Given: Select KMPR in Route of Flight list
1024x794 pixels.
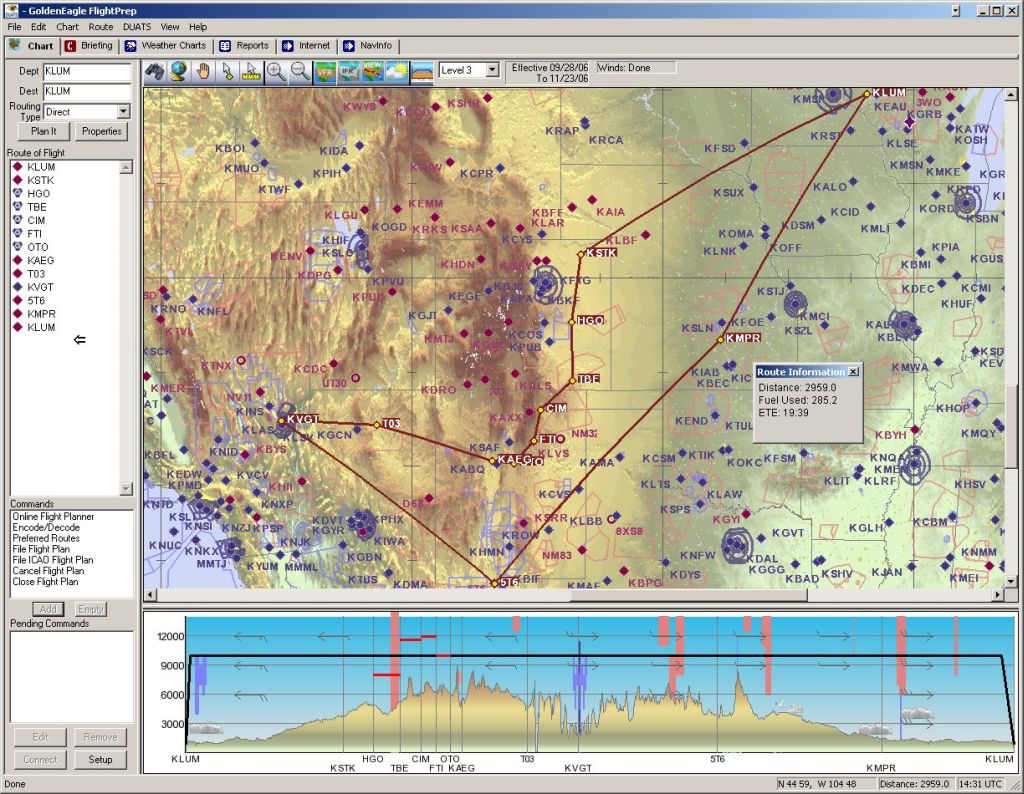Looking at the screenshot, I should click(x=41, y=314).
